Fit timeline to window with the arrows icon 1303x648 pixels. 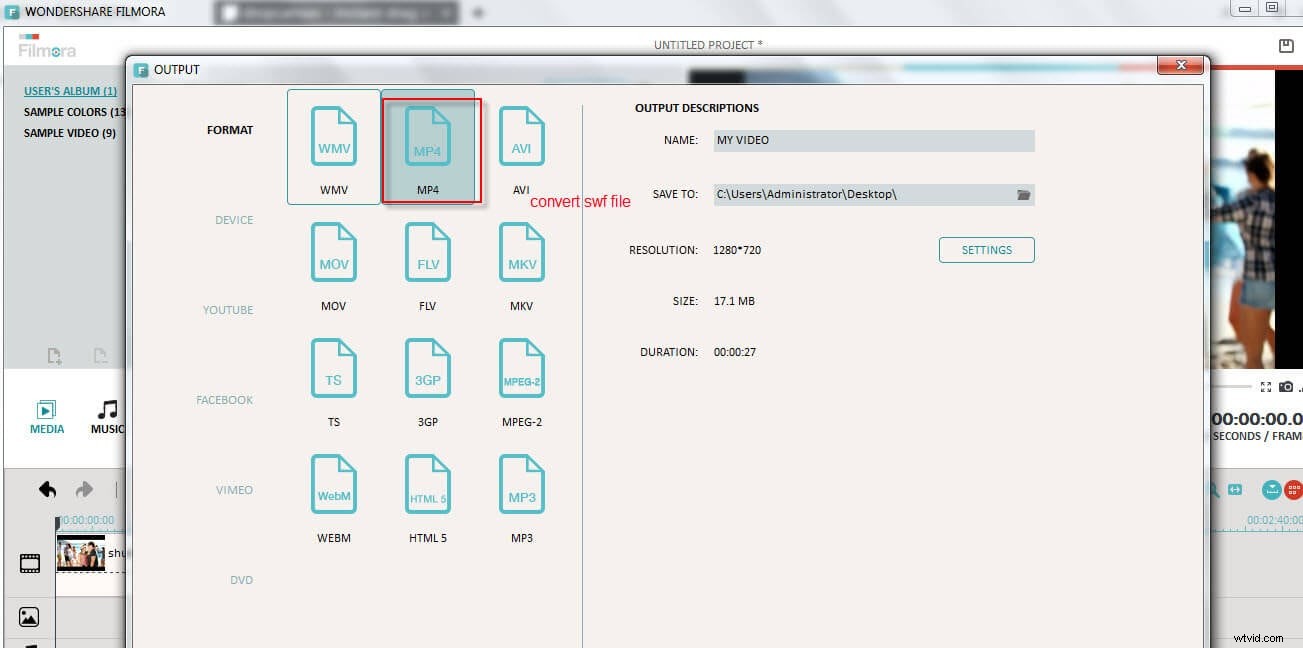pos(1234,490)
